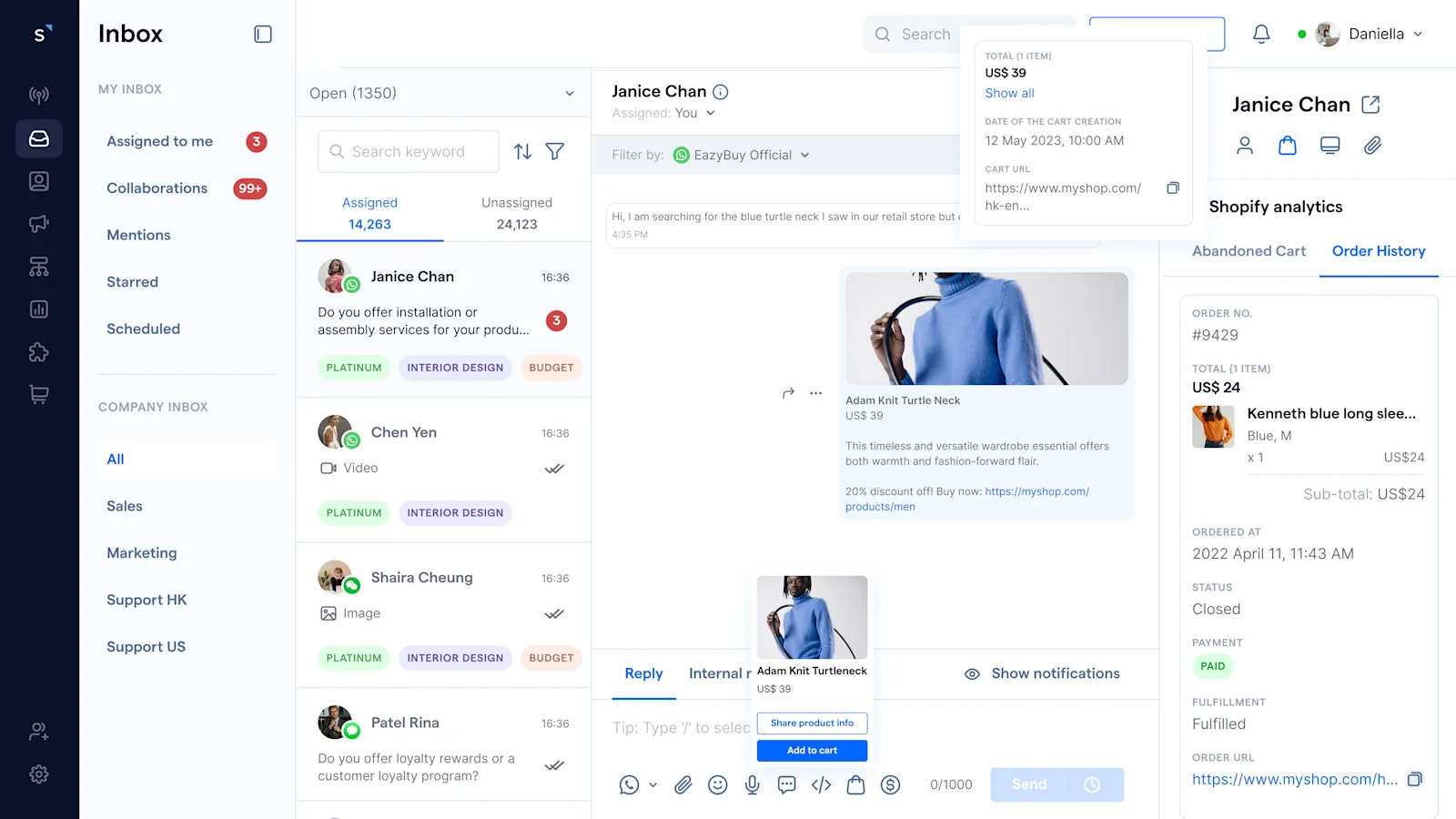Toggle Show notifications above the reply box

point(1042,673)
